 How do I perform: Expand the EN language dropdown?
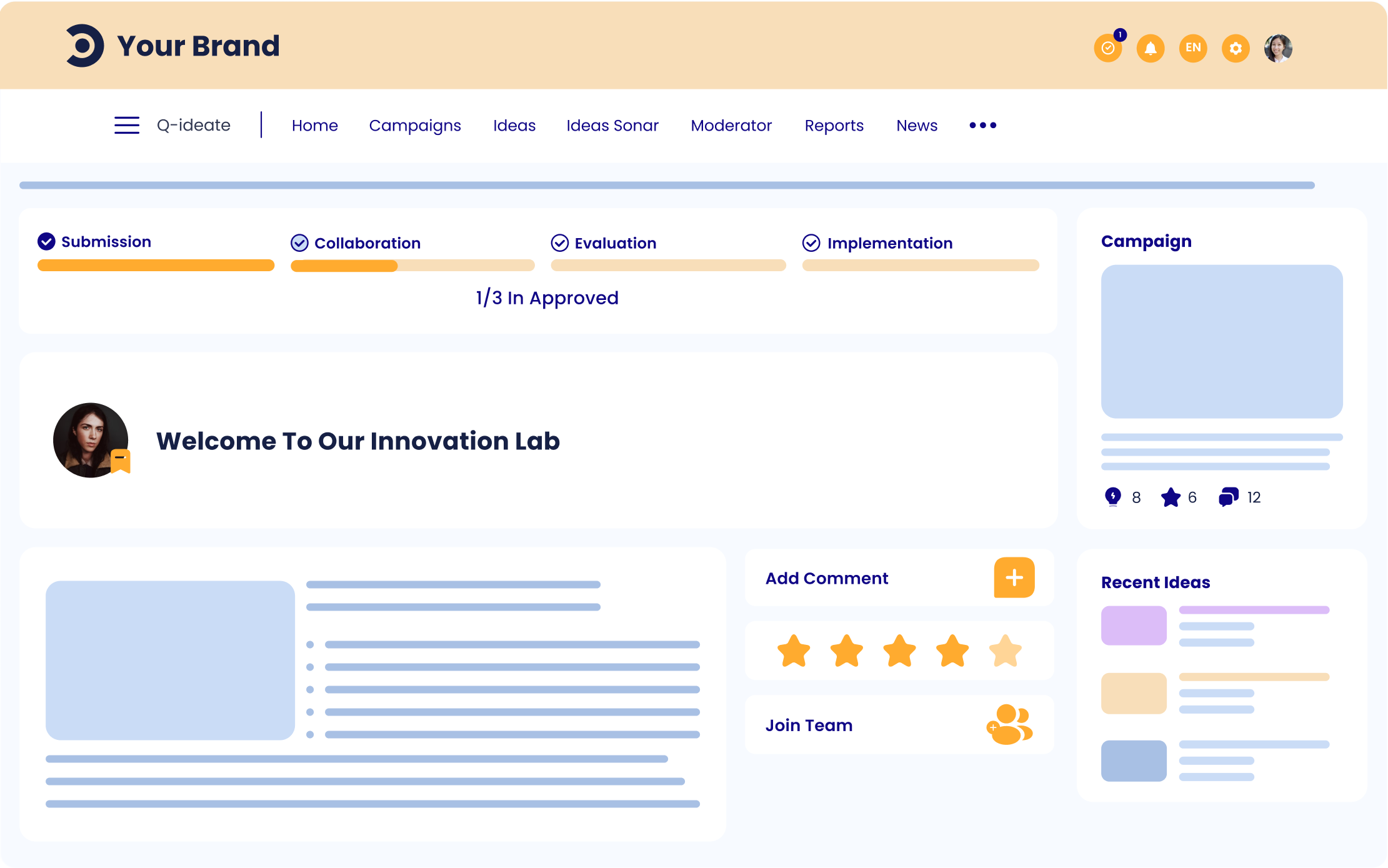pyautogui.click(x=1192, y=47)
